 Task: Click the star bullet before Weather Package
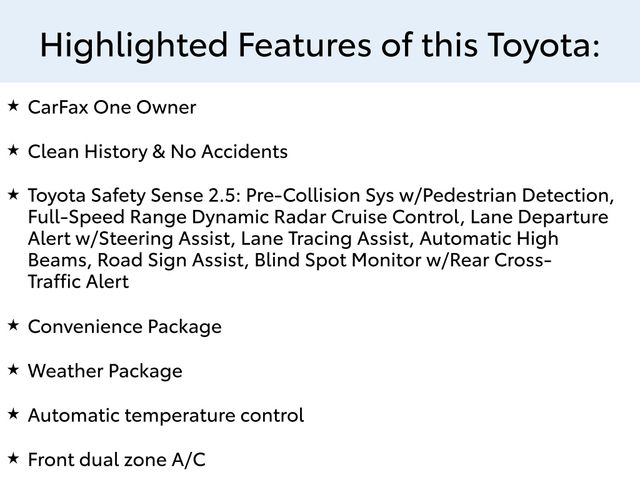13,370
